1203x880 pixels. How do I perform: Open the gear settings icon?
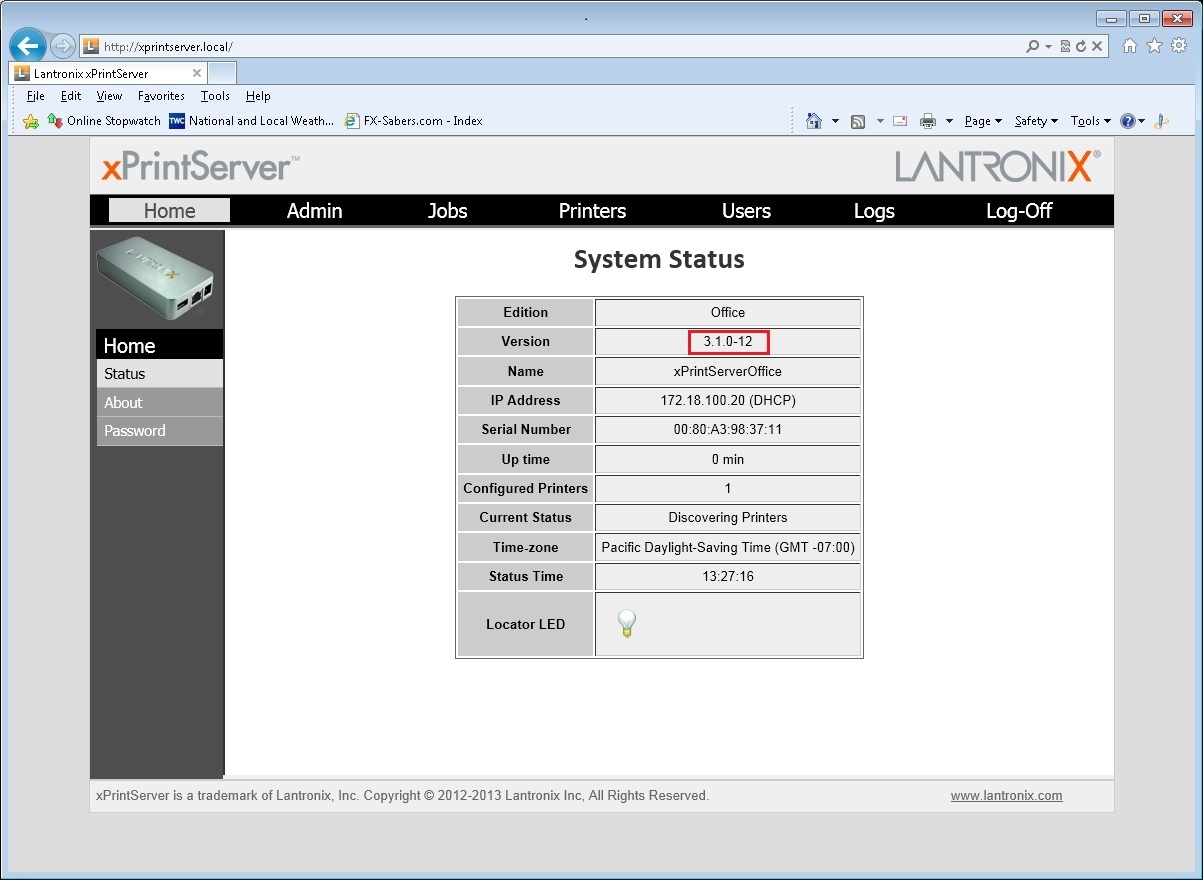click(x=1180, y=46)
